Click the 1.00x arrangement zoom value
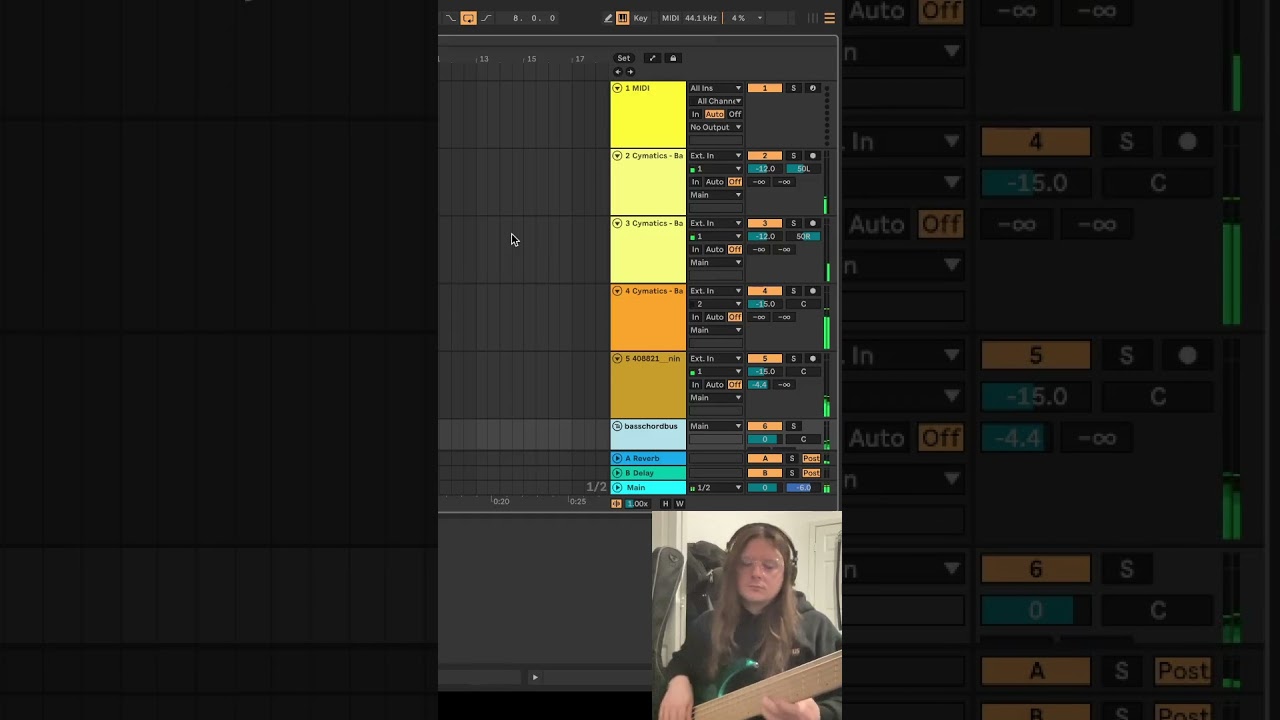Viewport: 1280px width, 720px height. pyautogui.click(x=638, y=504)
